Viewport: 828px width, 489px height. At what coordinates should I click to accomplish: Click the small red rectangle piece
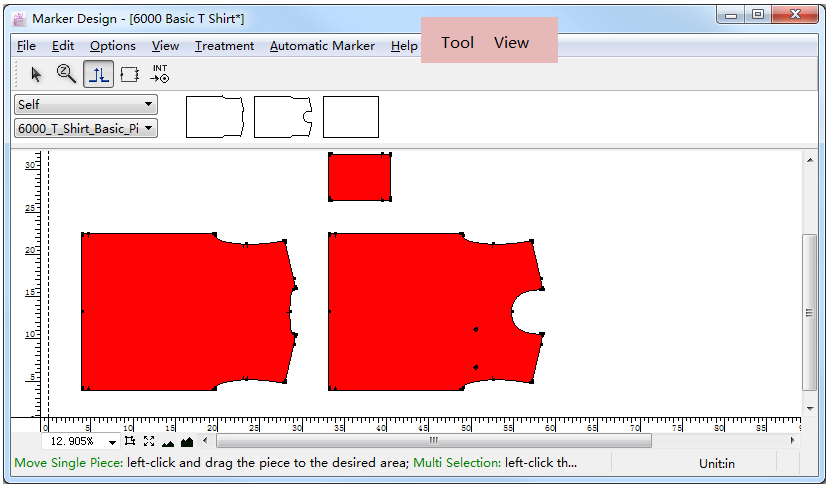[x=359, y=178]
